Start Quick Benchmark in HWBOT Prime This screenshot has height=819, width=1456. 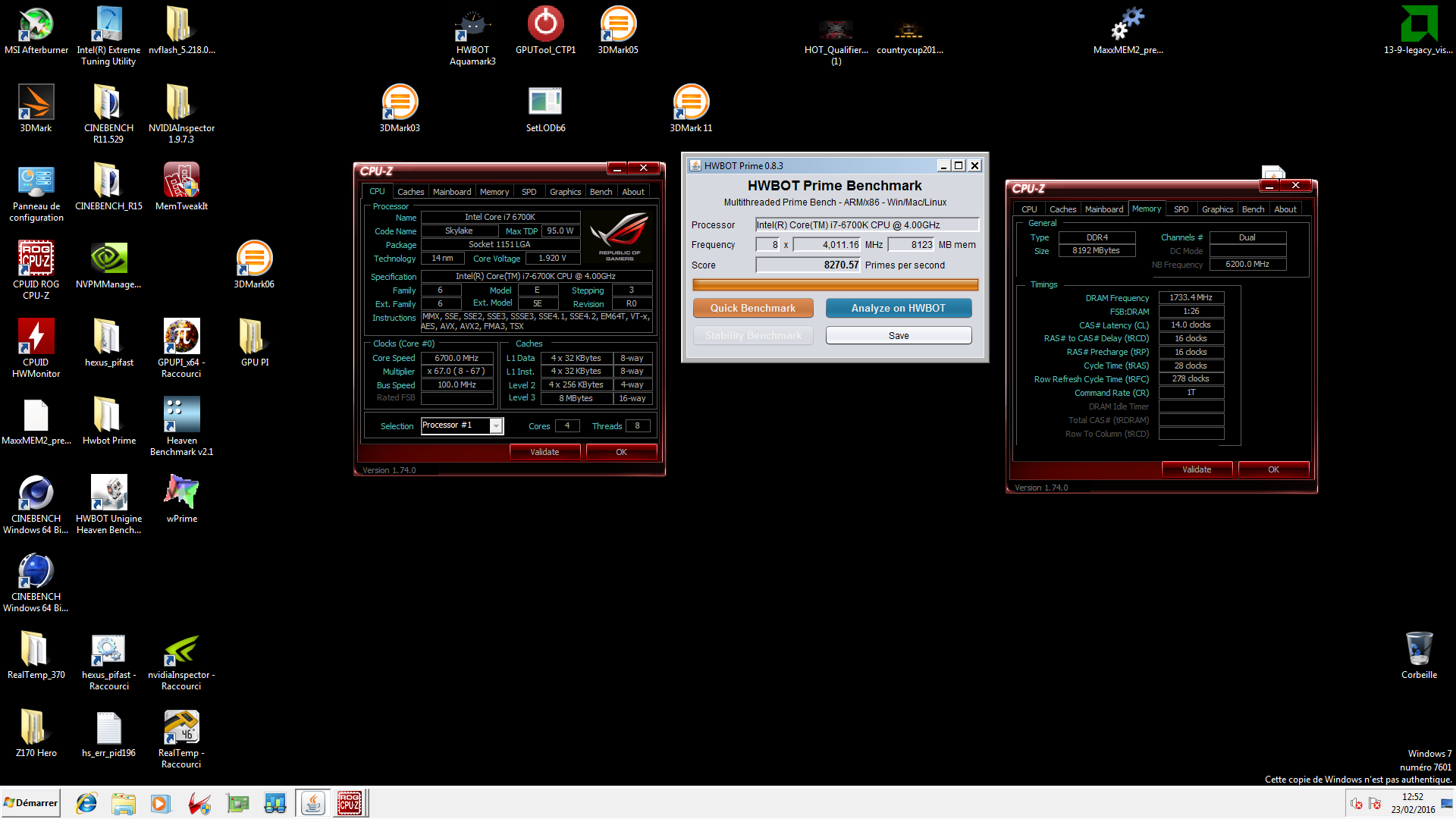coord(753,308)
